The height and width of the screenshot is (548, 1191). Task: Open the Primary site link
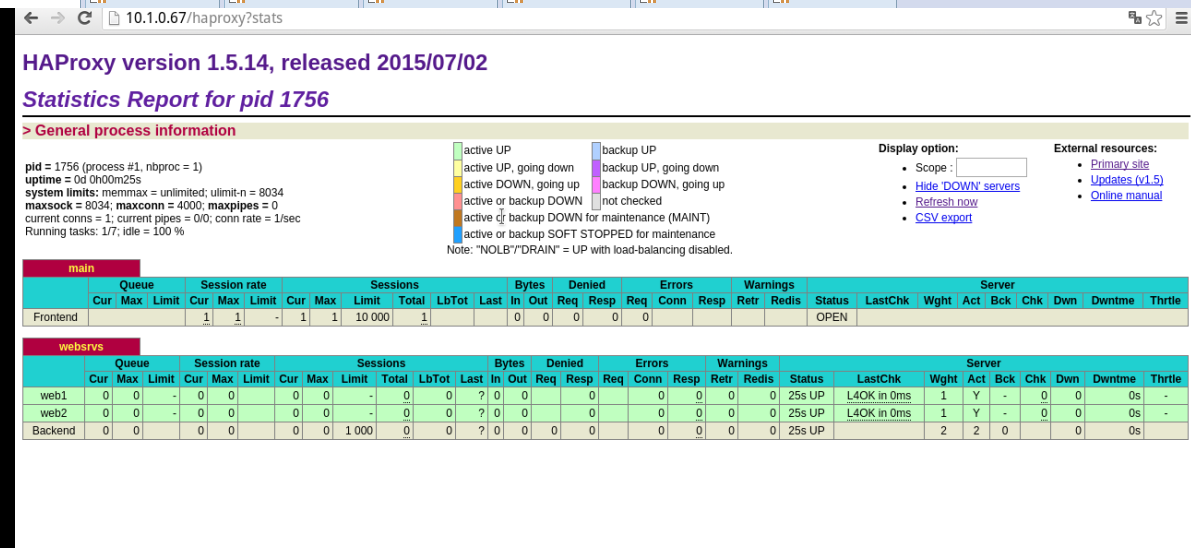pyautogui.click(x=1120, y=164)
